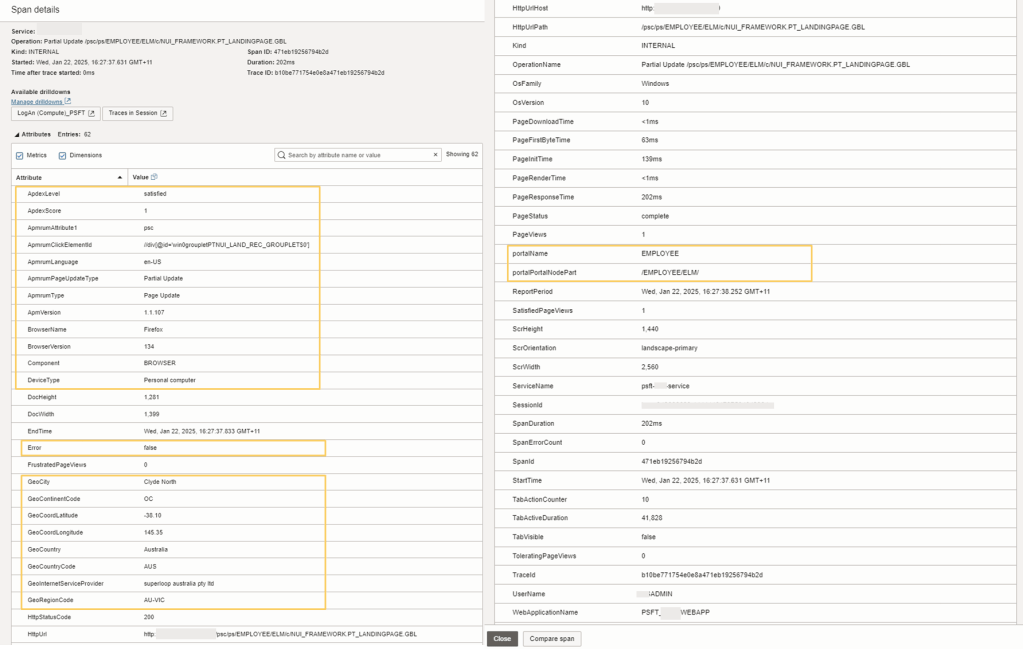Open the Manage drilldowns link

(37, 102)
